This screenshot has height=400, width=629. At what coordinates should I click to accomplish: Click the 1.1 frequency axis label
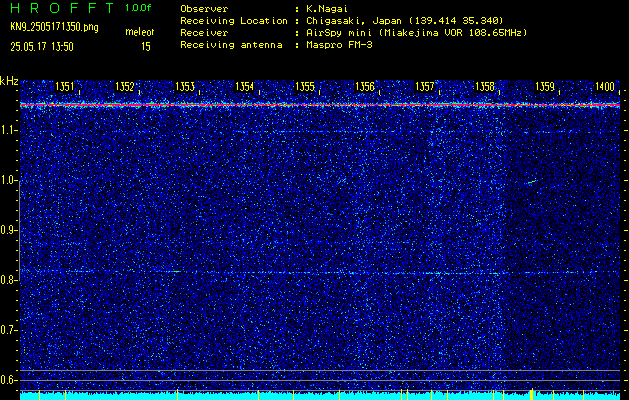pos(8,130)
